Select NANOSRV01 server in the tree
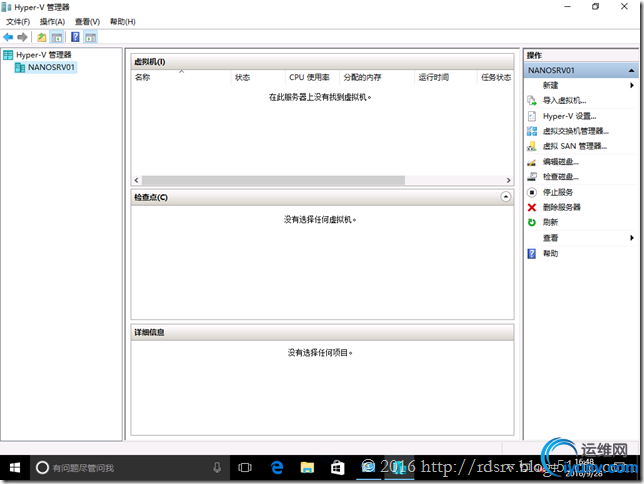 [51, 67]
